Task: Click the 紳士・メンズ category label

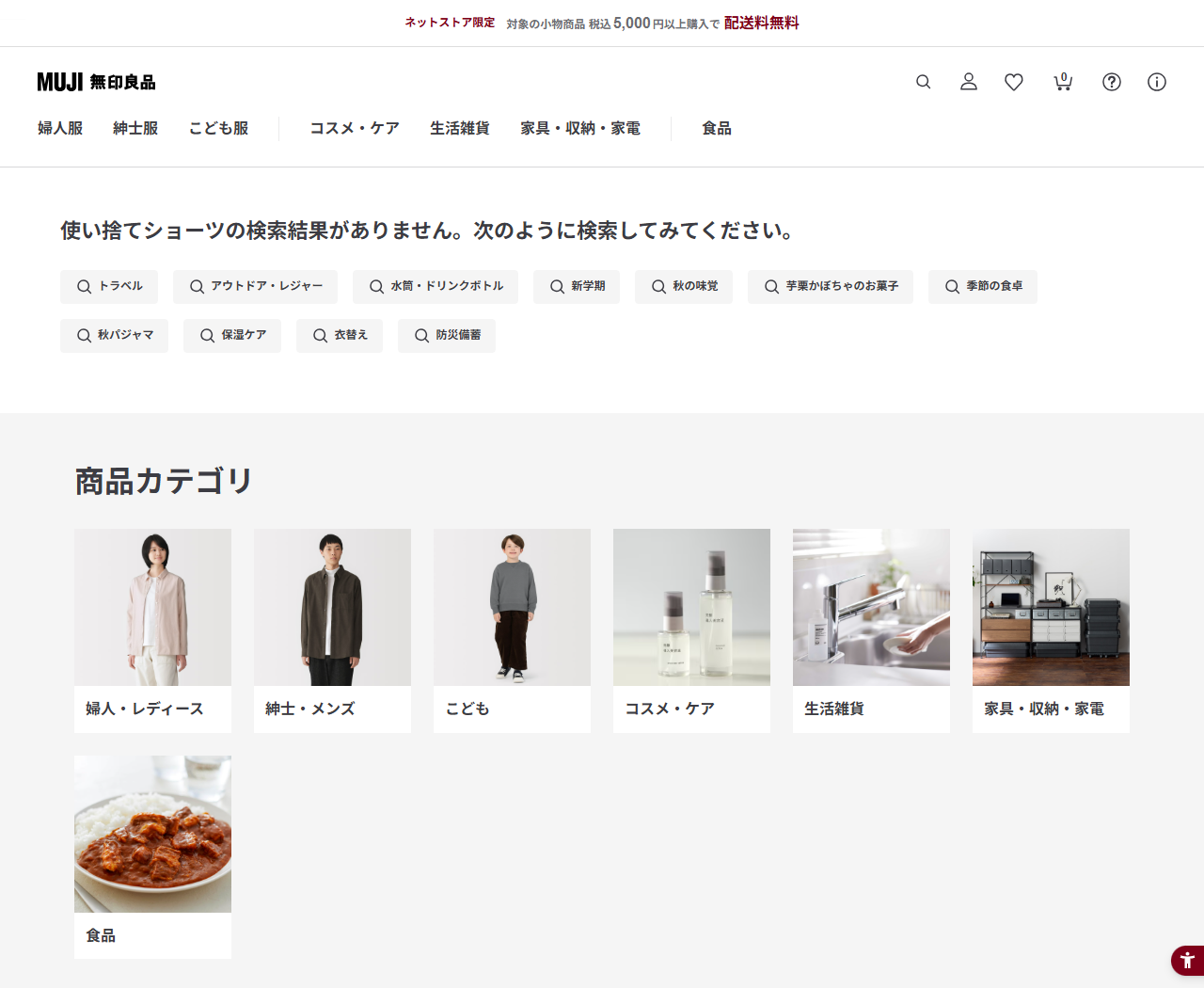Action: 310,709
